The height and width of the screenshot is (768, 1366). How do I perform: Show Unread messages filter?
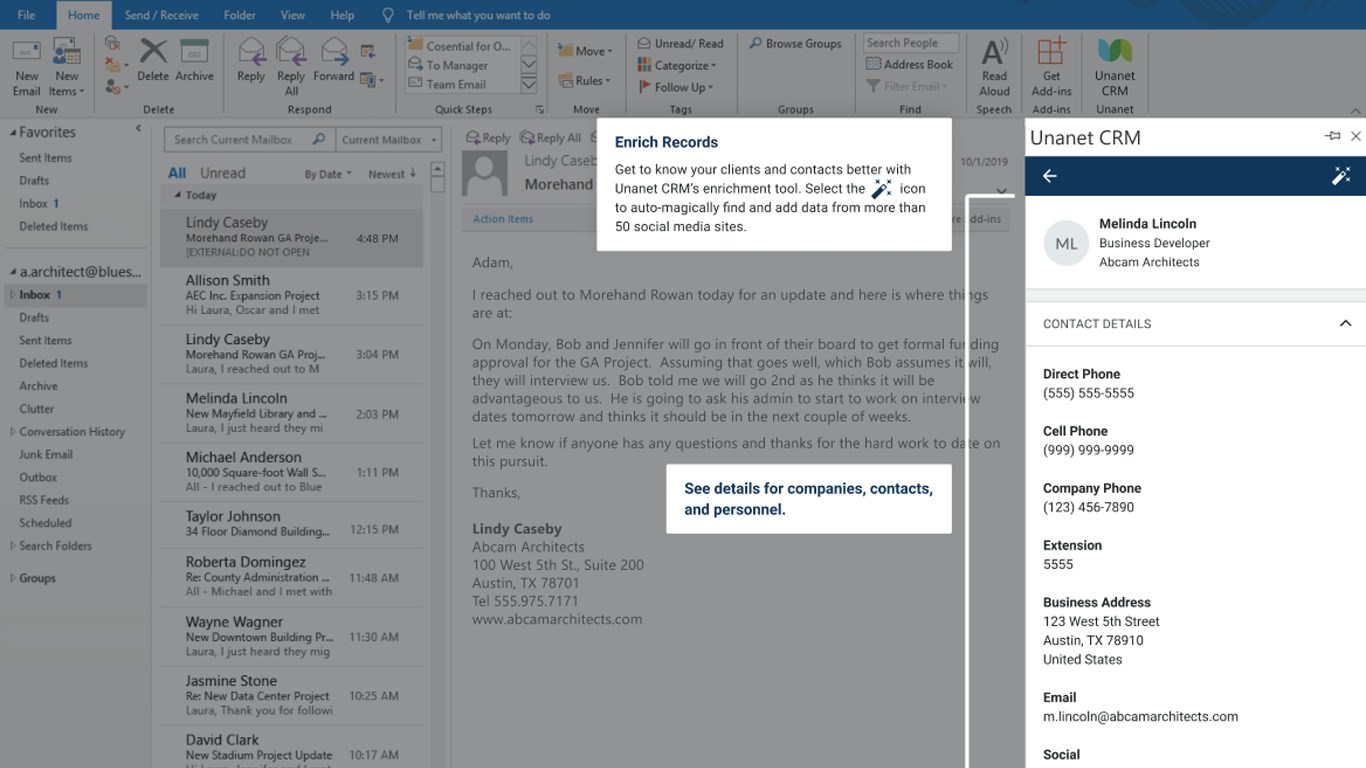[x=222, y=173]
